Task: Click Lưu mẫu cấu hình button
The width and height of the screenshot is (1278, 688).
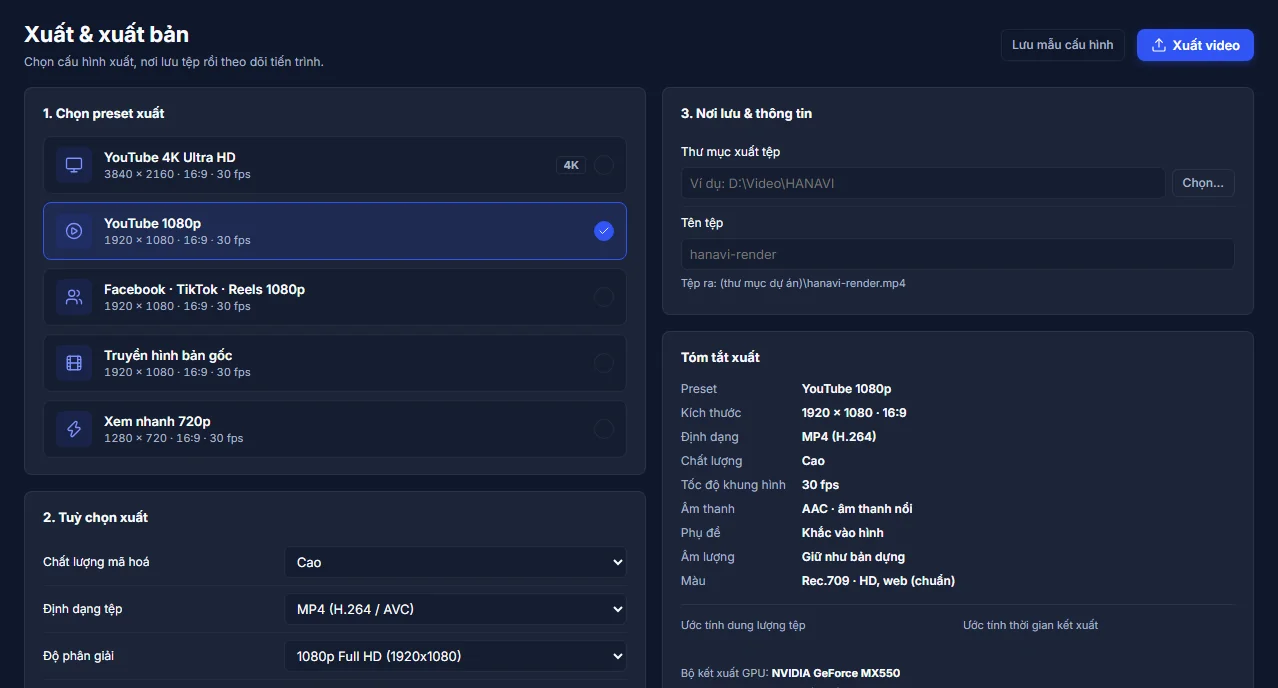Action: (1062, 45)
